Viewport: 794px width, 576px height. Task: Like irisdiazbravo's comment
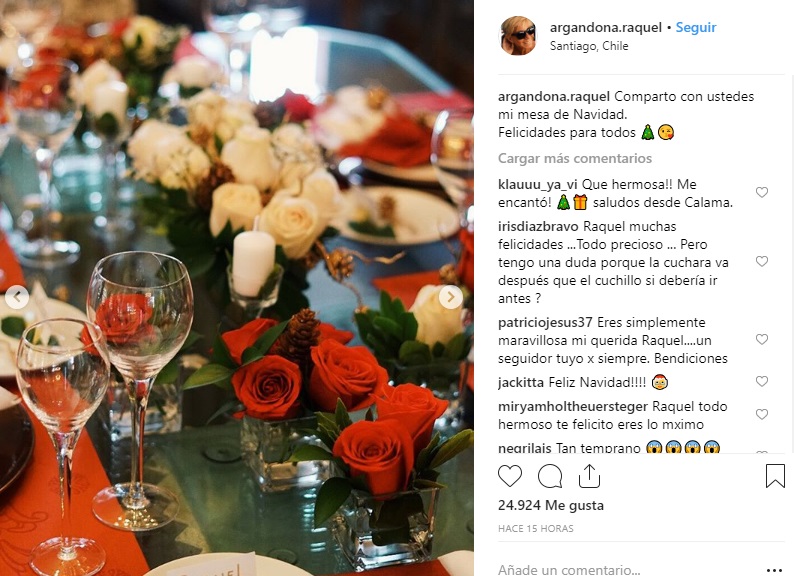[x=762, y=261]
